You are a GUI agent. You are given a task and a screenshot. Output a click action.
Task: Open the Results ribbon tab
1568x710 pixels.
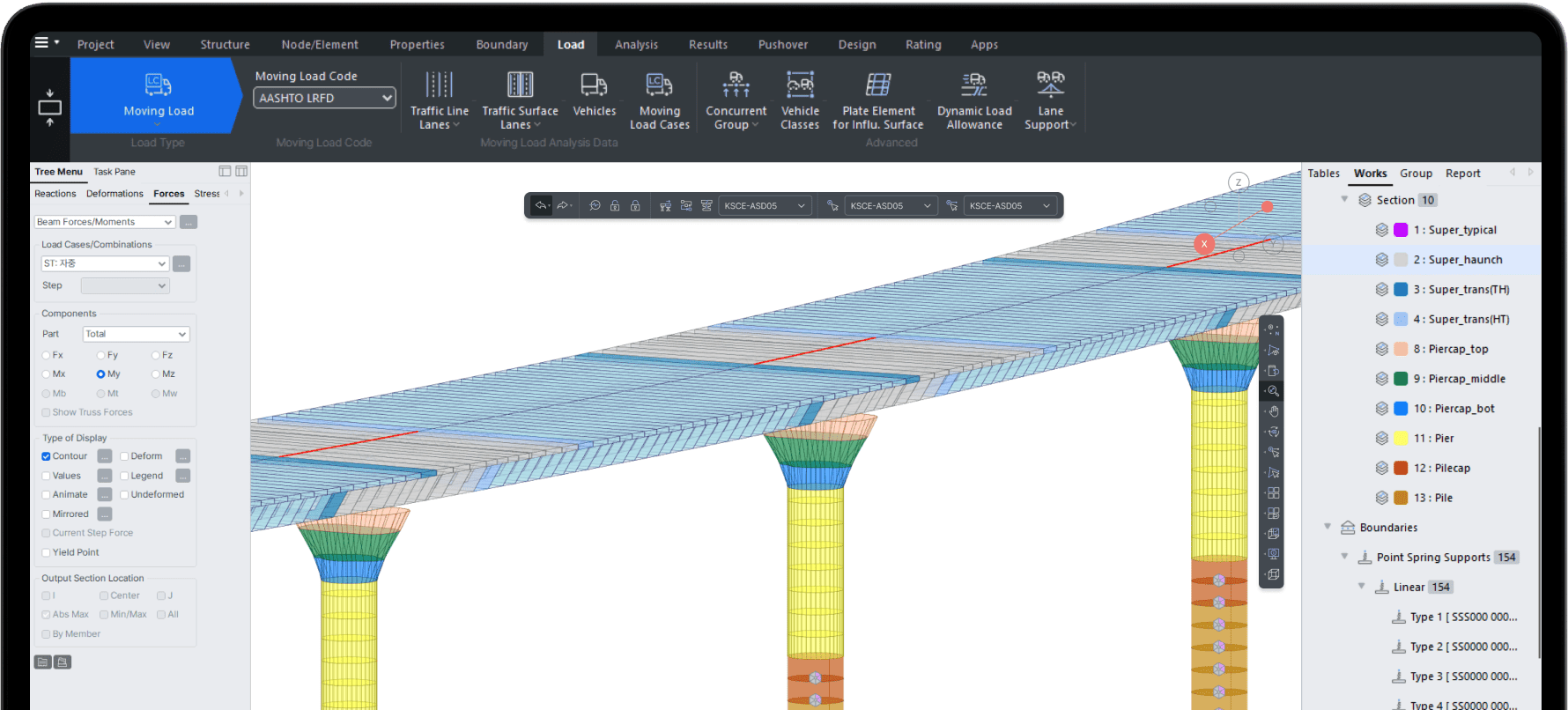point(707,45)
